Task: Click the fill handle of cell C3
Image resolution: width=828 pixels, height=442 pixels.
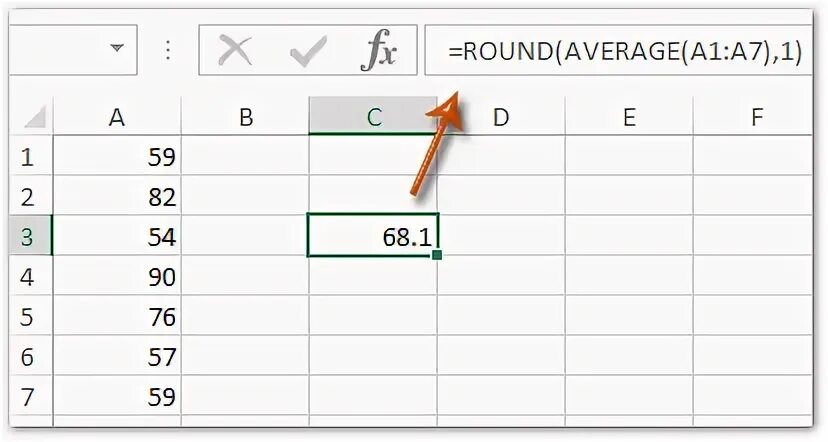Action: (x=438, y=256)
